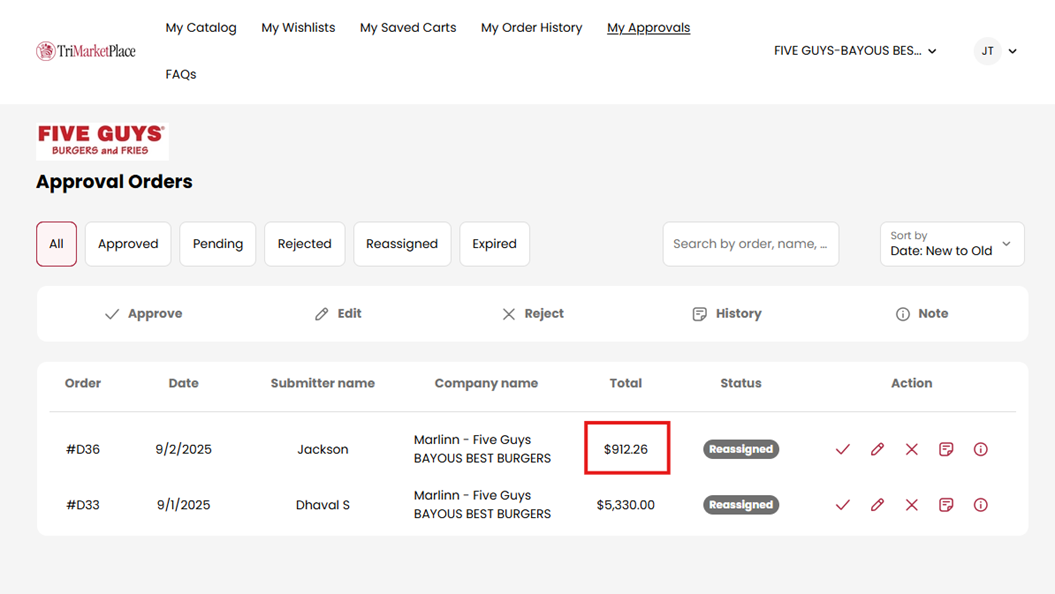Image resolution: width=1055 pixels, height=594 pixels.
Task: Select the Reassigned filter tab
Action: (402, 244)
